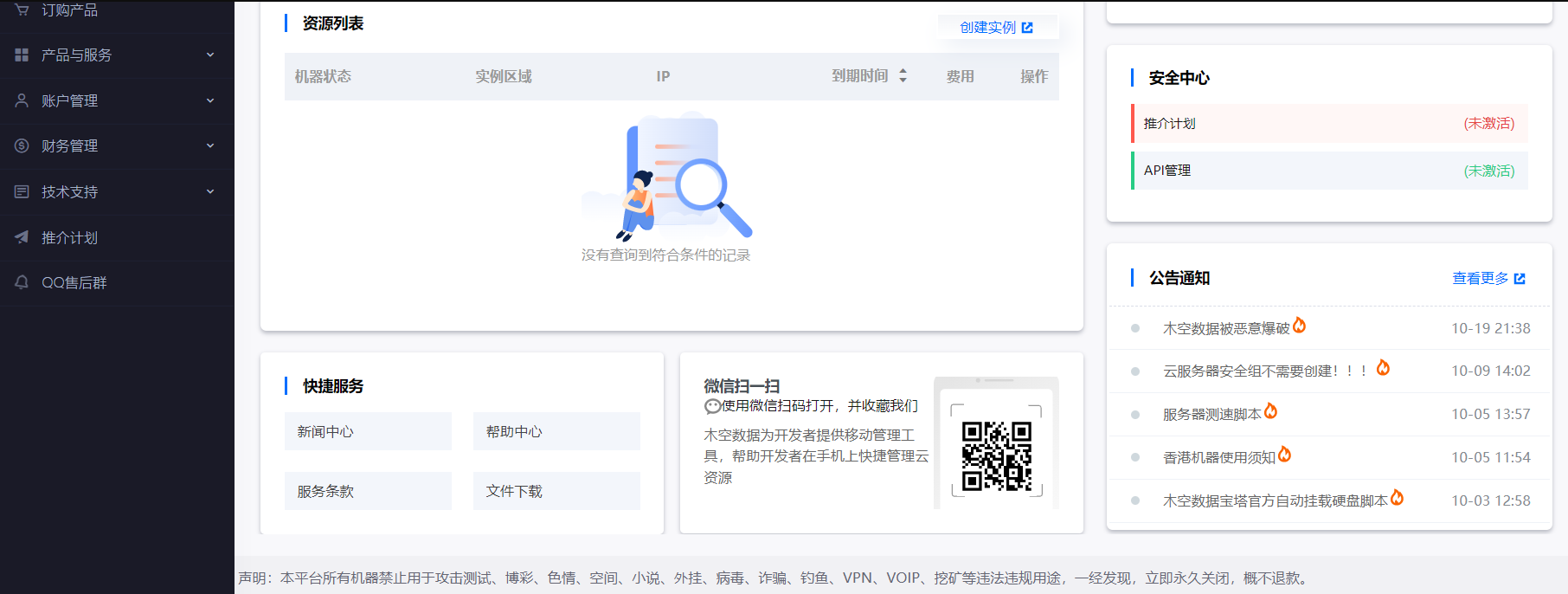Viewport: 1568px width, 594px height.
Task: Expand the 账户管理 menu chevron
Action: point(210,100)
